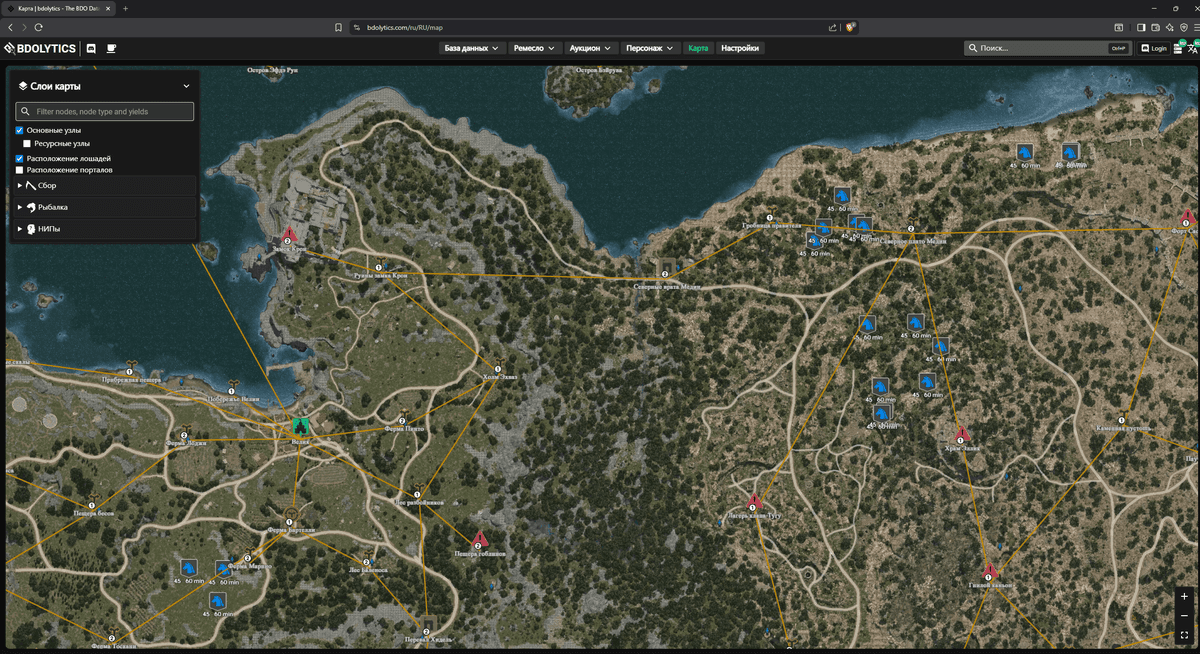Click the language translate icon in header
The image size is (1200, 654).
[1192, 48]
